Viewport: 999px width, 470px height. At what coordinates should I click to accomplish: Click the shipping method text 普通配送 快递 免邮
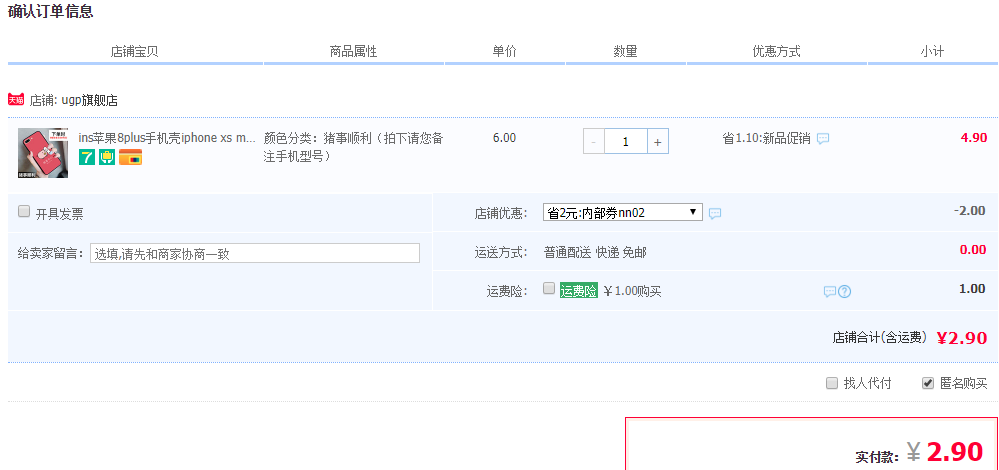(595, 253)
